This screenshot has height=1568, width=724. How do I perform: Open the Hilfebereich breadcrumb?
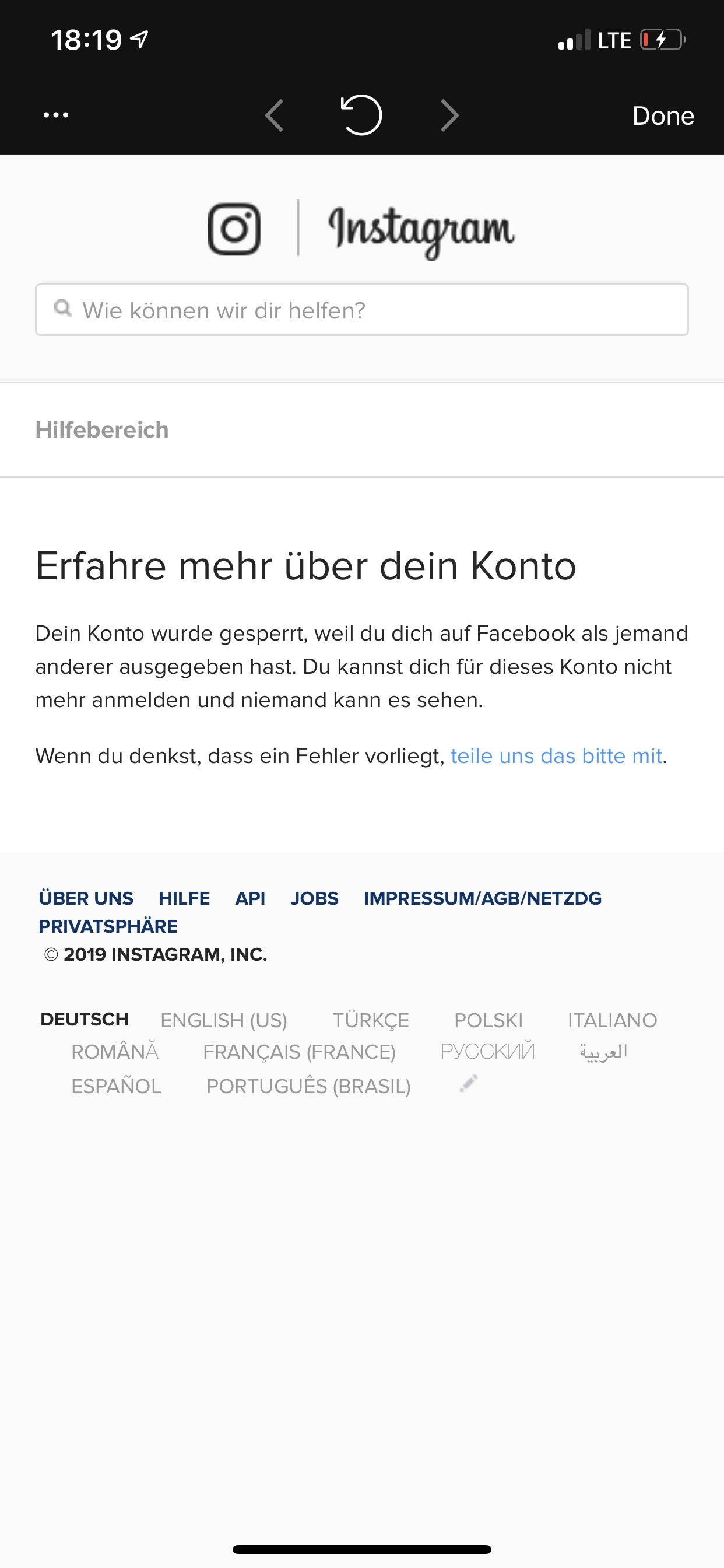[x=102, y=430]
